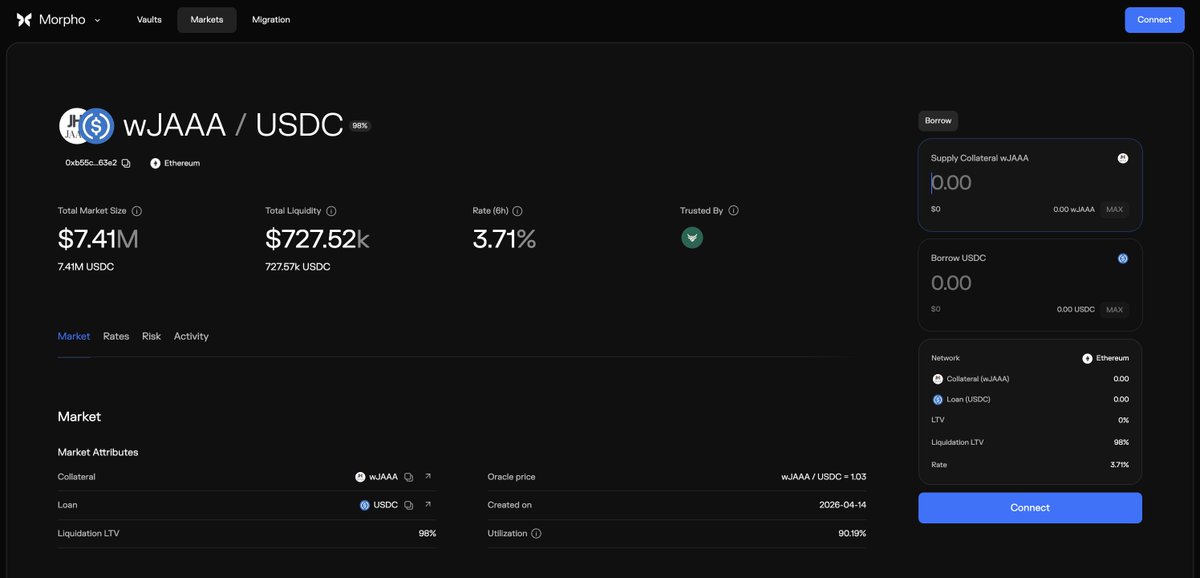The height and width of the screenshot is (578, 1200).
Task: Copy the wJAAA collateral address
Action: pyautogui.click(x=408, y=477)
